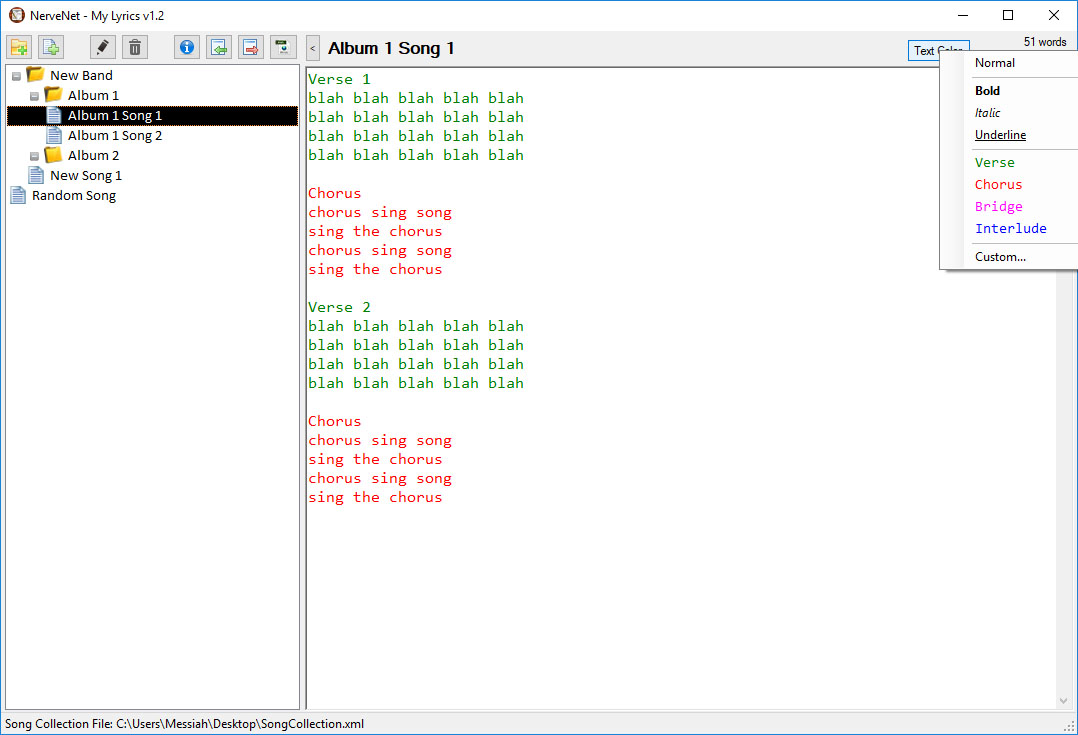
Task: Click the import icon with green arrow
Action: 219,47
